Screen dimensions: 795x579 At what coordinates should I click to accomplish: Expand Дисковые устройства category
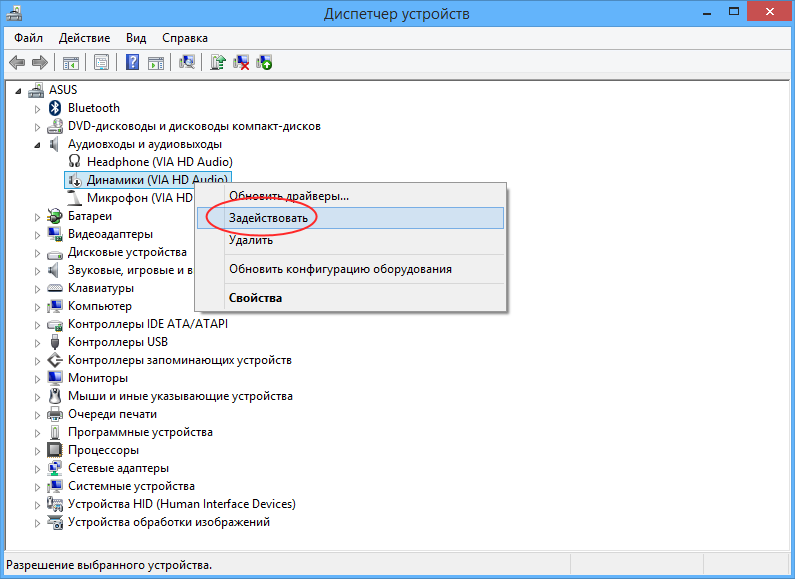(x=37, y=253)
